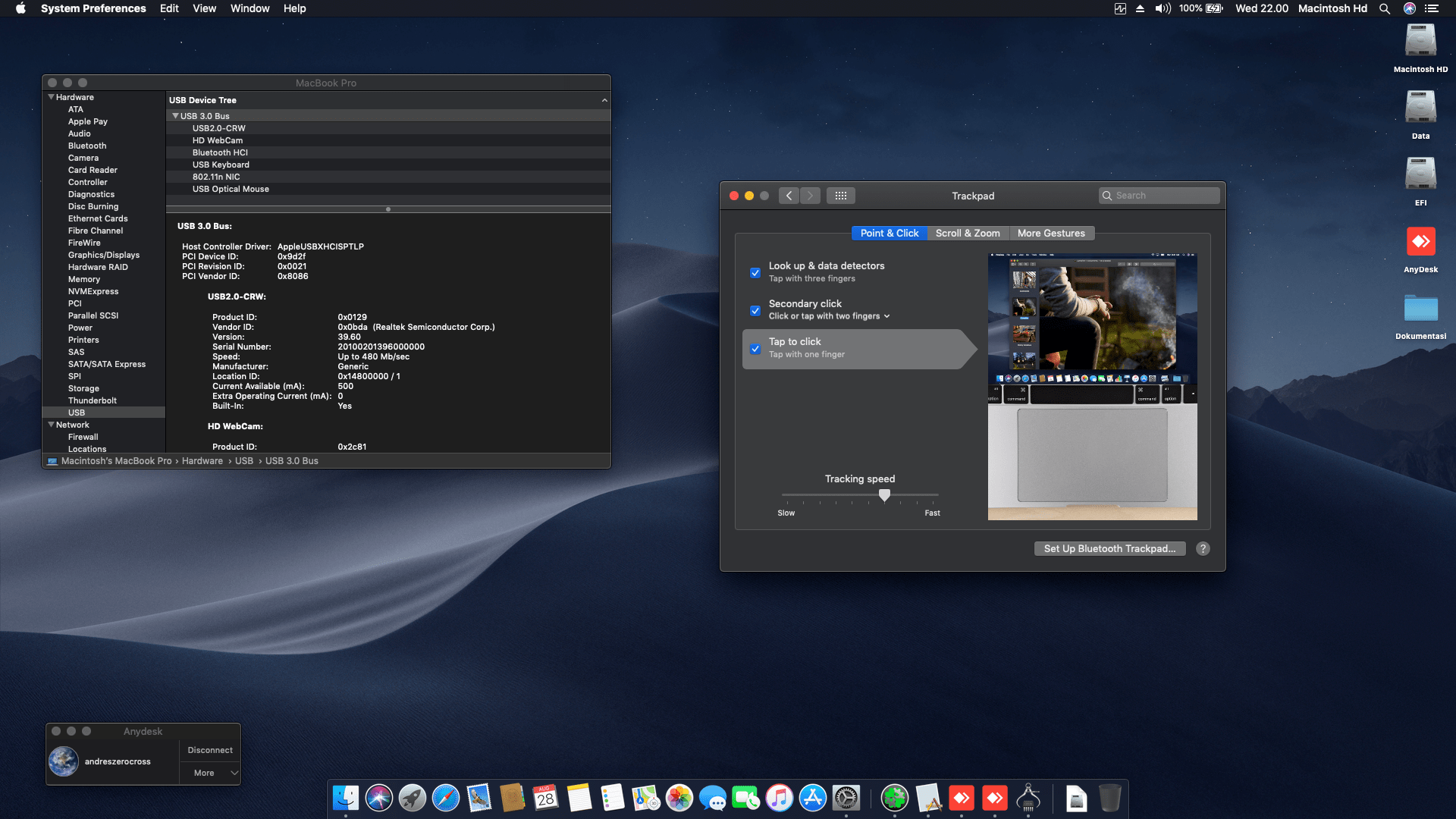1456x819 pixels.
Task: Open the Edit menu
Action: coord(169,8)
